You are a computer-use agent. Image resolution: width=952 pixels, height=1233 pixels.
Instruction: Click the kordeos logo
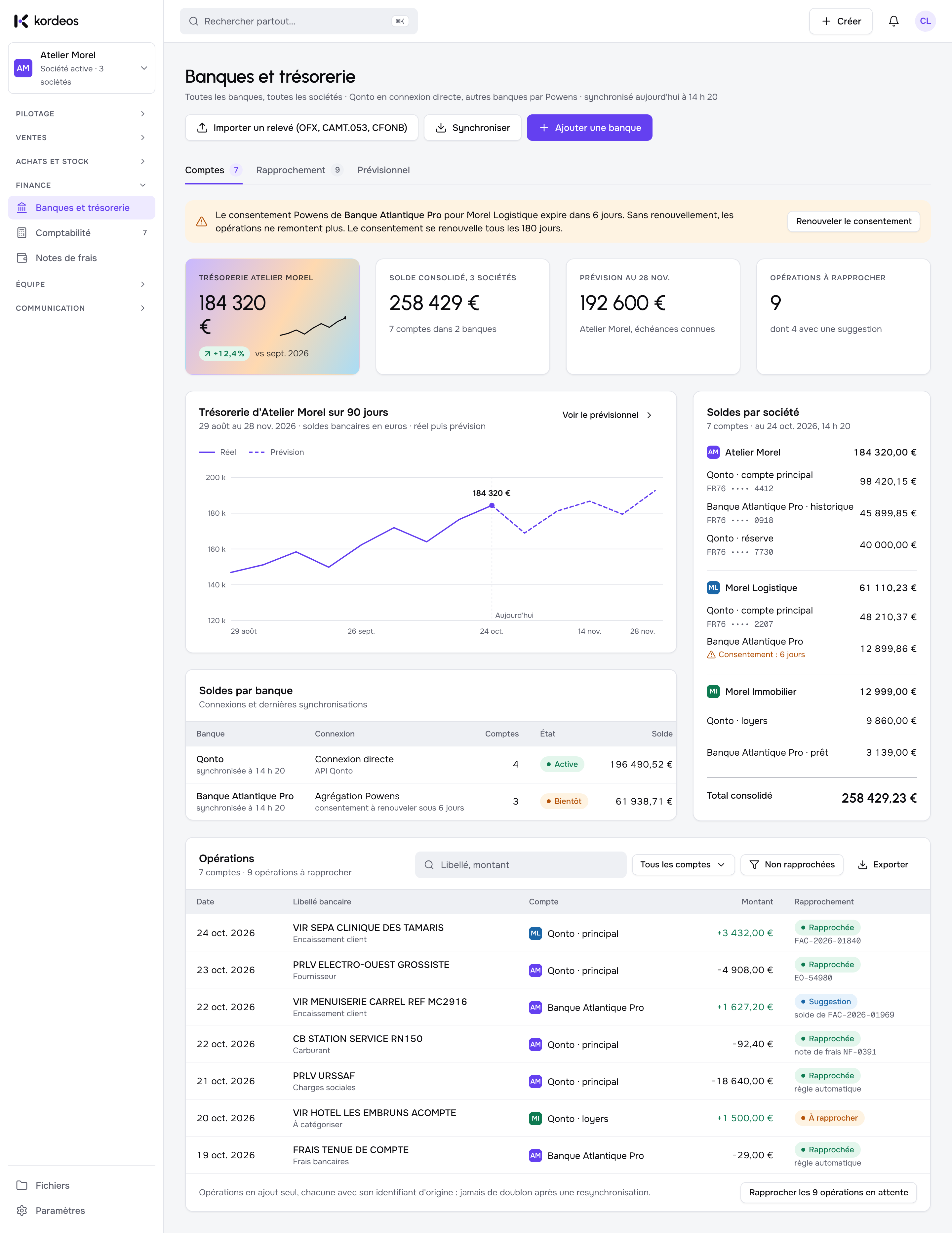point(46,21)
